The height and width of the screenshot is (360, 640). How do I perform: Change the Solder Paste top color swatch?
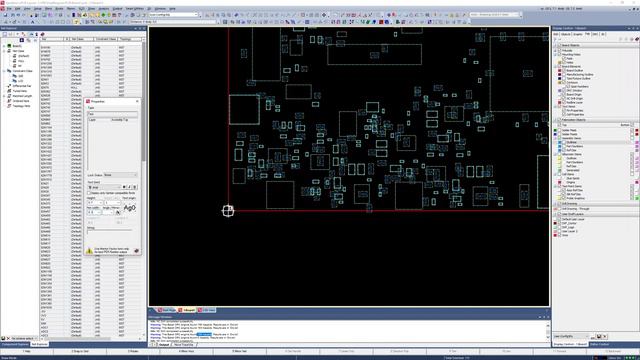[x=555, y=134]
